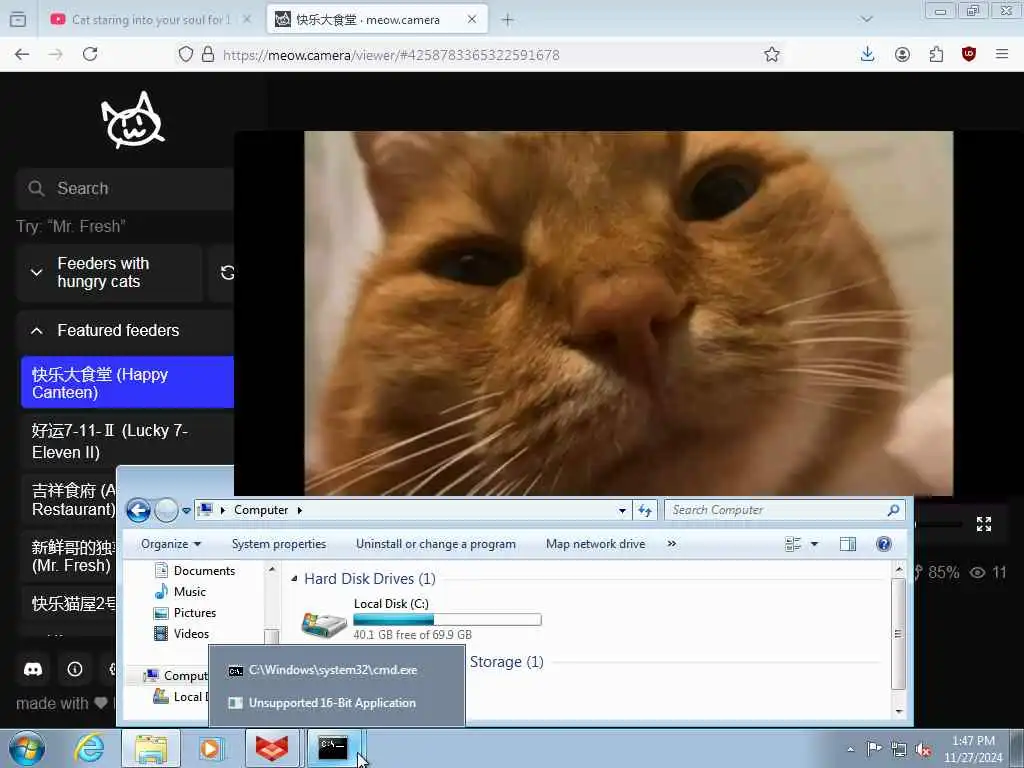1024x768 pixels.
Task: Bookmark this page with the star icon
Action: [772, 55]
